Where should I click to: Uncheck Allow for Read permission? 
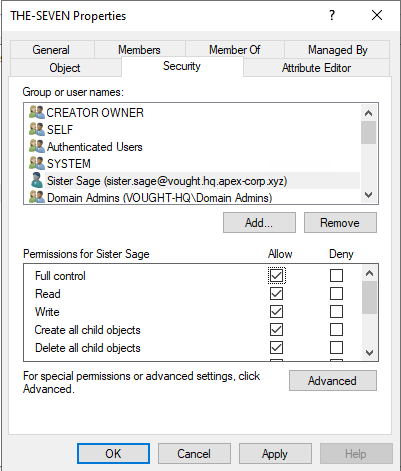[276, 294]
